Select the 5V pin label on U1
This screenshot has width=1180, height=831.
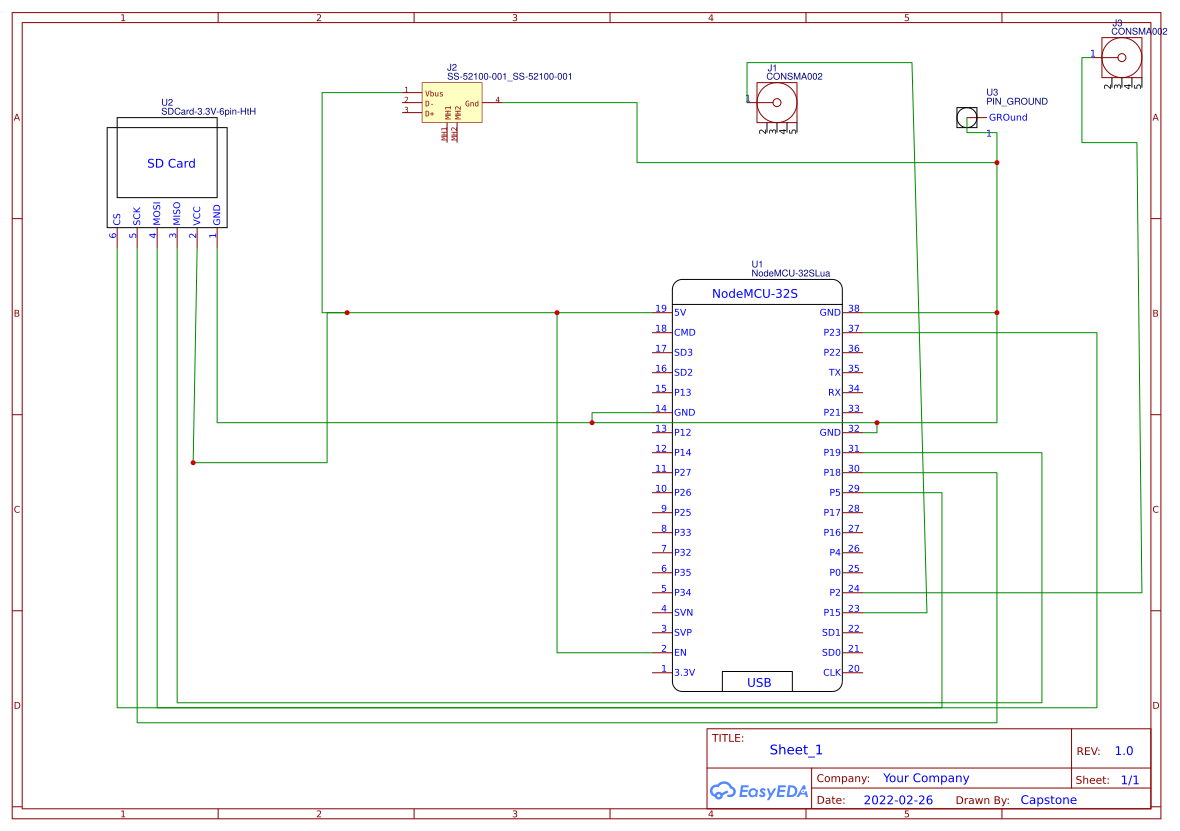point(680,312)
